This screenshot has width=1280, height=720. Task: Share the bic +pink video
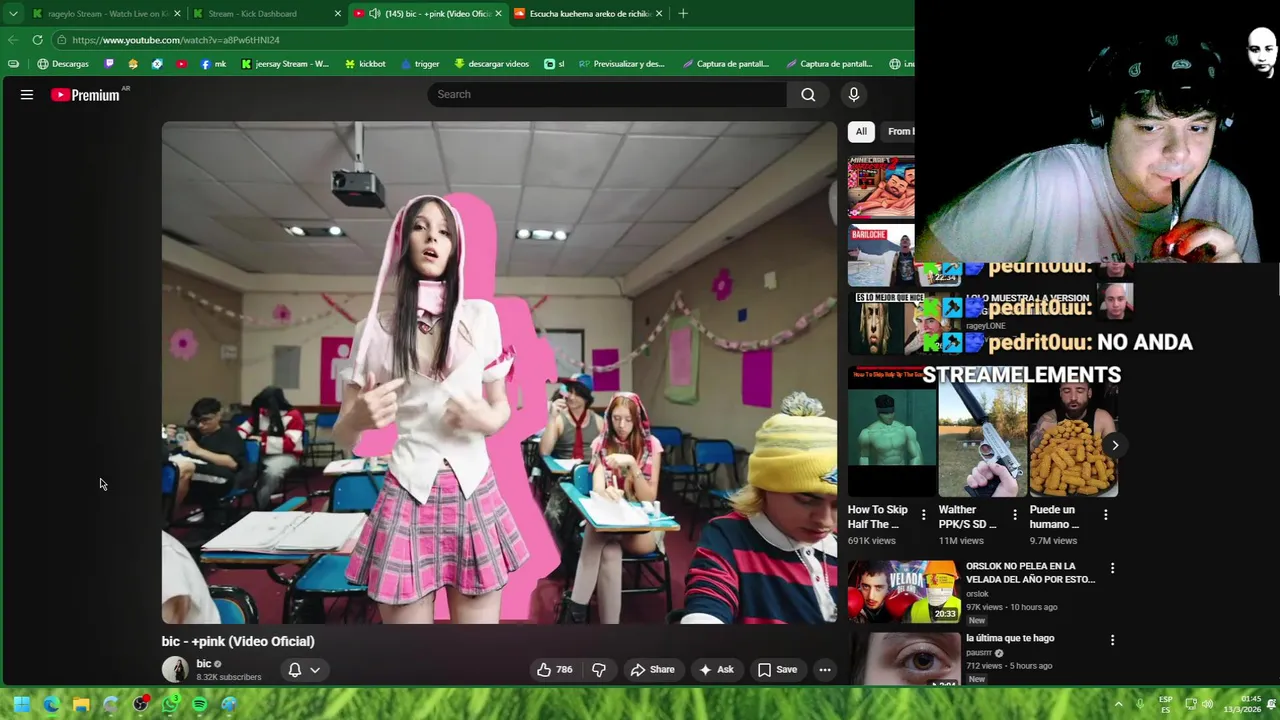[x=652, y=670]
